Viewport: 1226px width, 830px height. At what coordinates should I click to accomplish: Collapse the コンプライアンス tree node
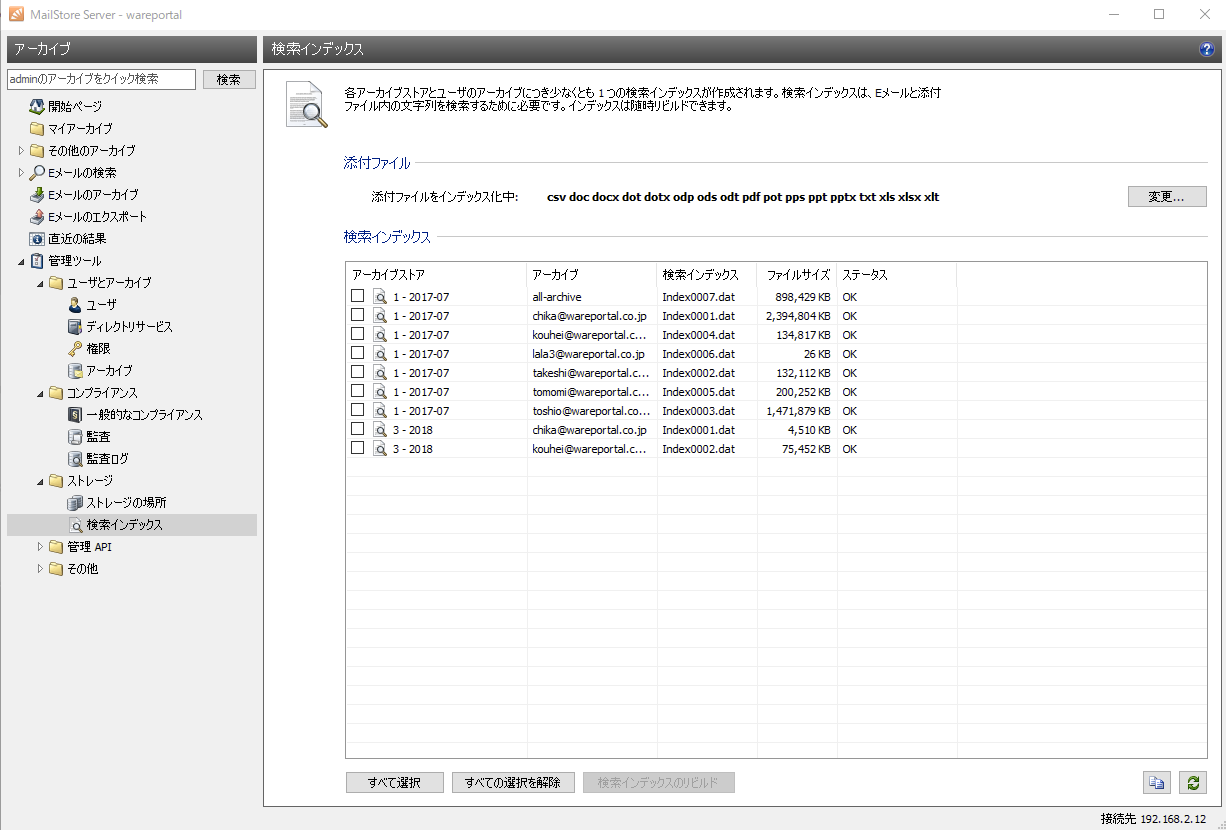[40, 393]
